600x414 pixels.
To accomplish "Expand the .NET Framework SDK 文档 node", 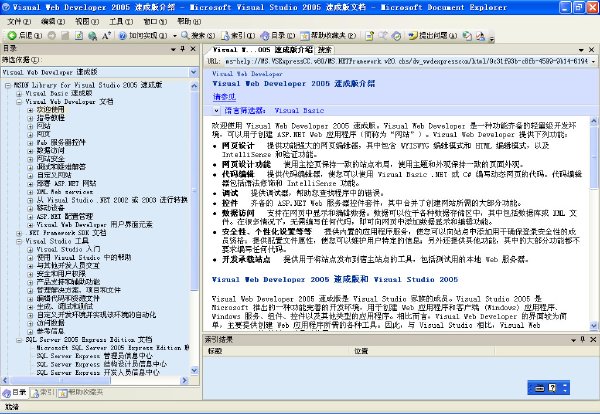I will pyautogui.click(x=19, y=233).
